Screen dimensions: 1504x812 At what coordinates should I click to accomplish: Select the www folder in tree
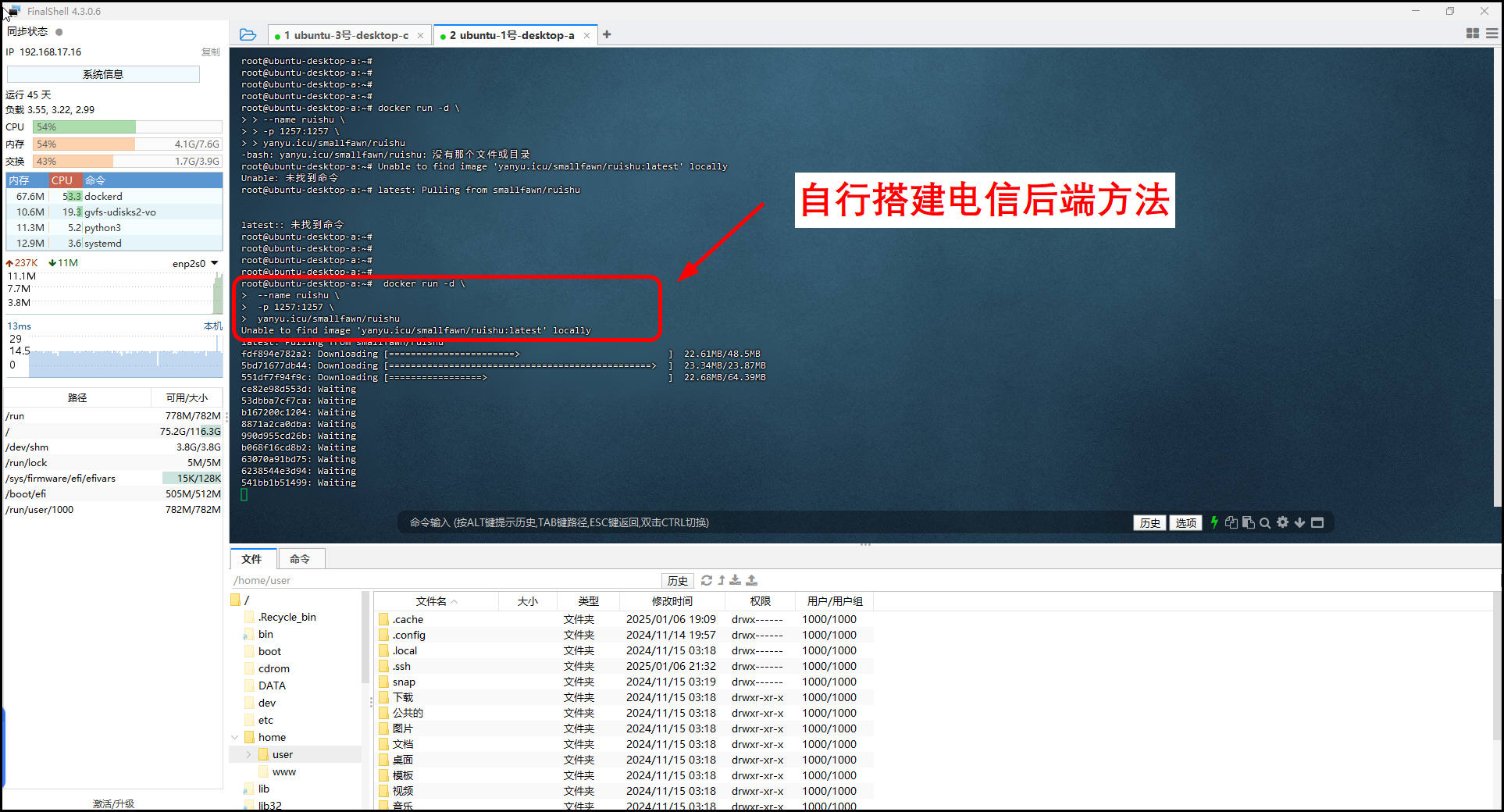pos(284,771)
